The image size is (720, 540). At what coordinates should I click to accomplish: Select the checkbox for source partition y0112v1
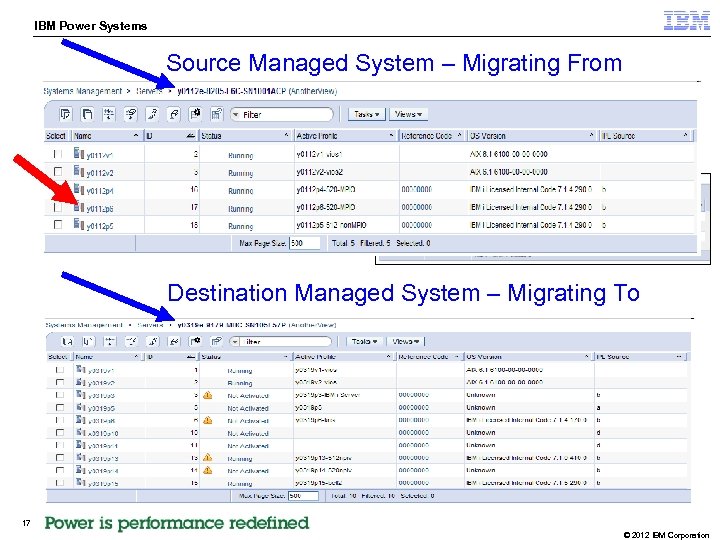click(x=58, y=155)
